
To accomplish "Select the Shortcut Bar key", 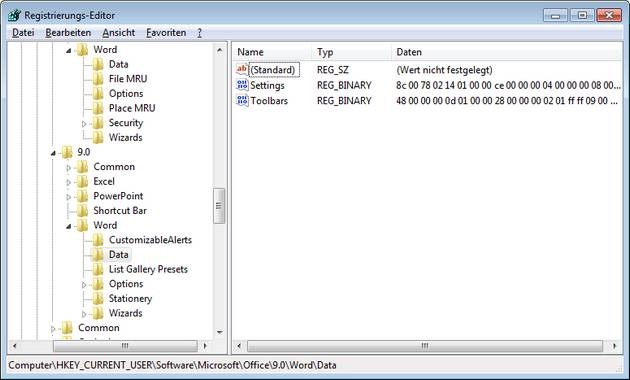I will (120, 211).
